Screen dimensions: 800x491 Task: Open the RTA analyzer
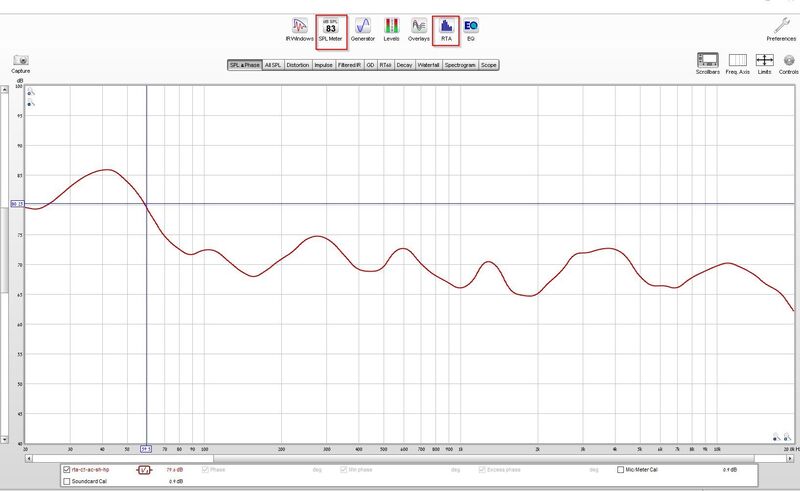point(446,31)
